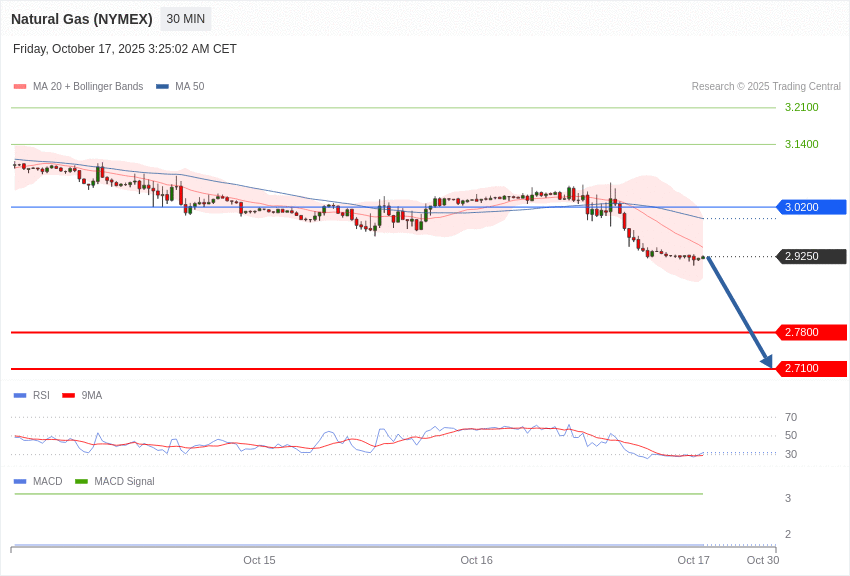Click the Oct 30 date axis label
This screenshot has height=576, width=850.
pos(763,560)
